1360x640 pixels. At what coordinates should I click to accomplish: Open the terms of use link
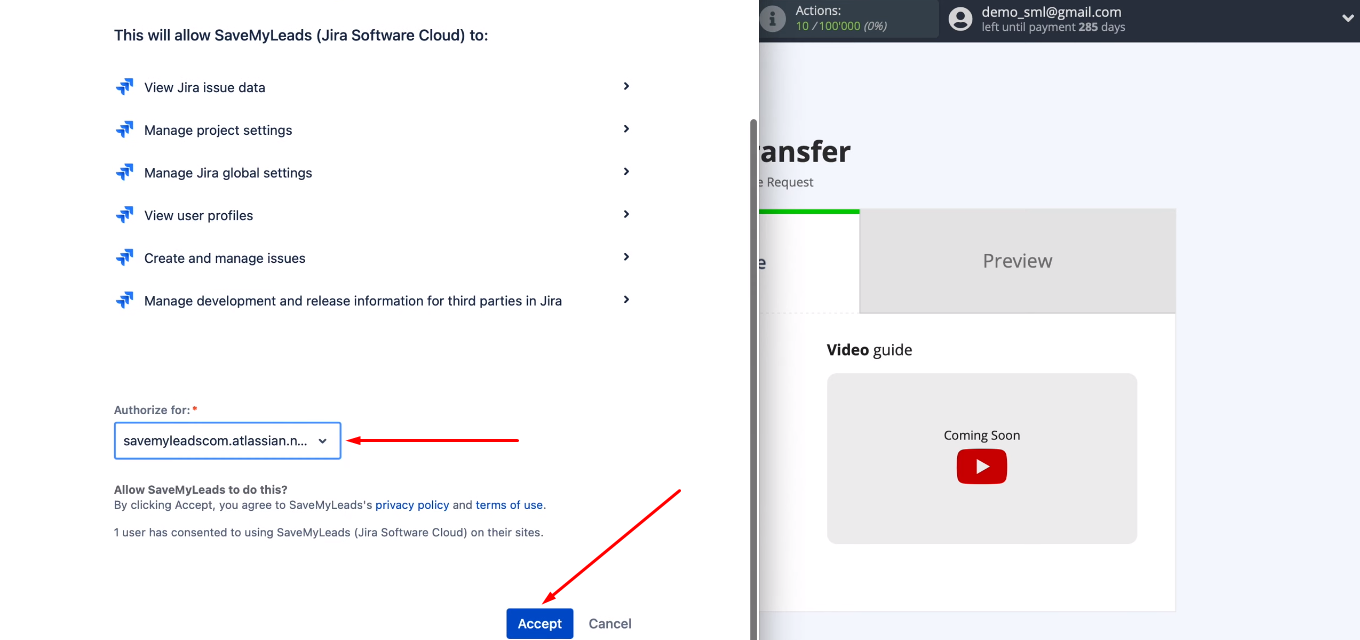pos(509,505)
